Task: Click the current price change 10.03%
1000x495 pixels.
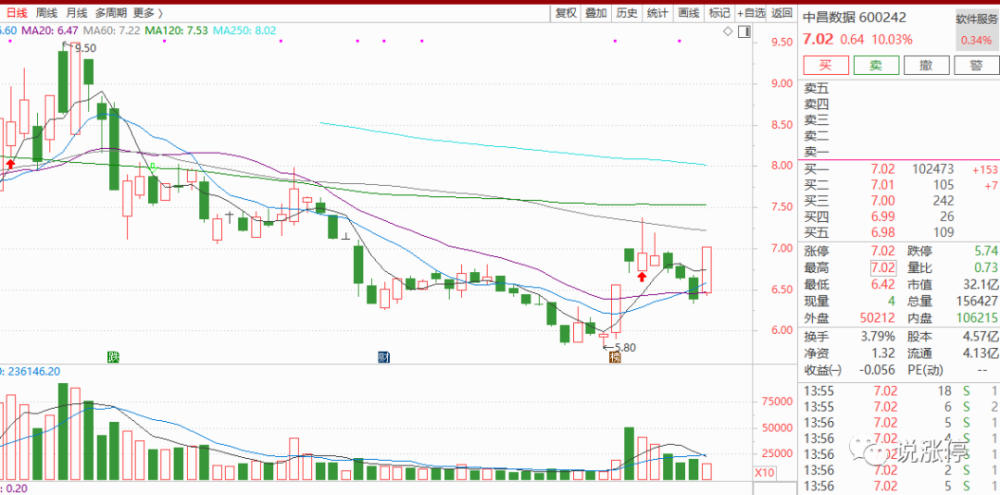Action: coord(893,40)
